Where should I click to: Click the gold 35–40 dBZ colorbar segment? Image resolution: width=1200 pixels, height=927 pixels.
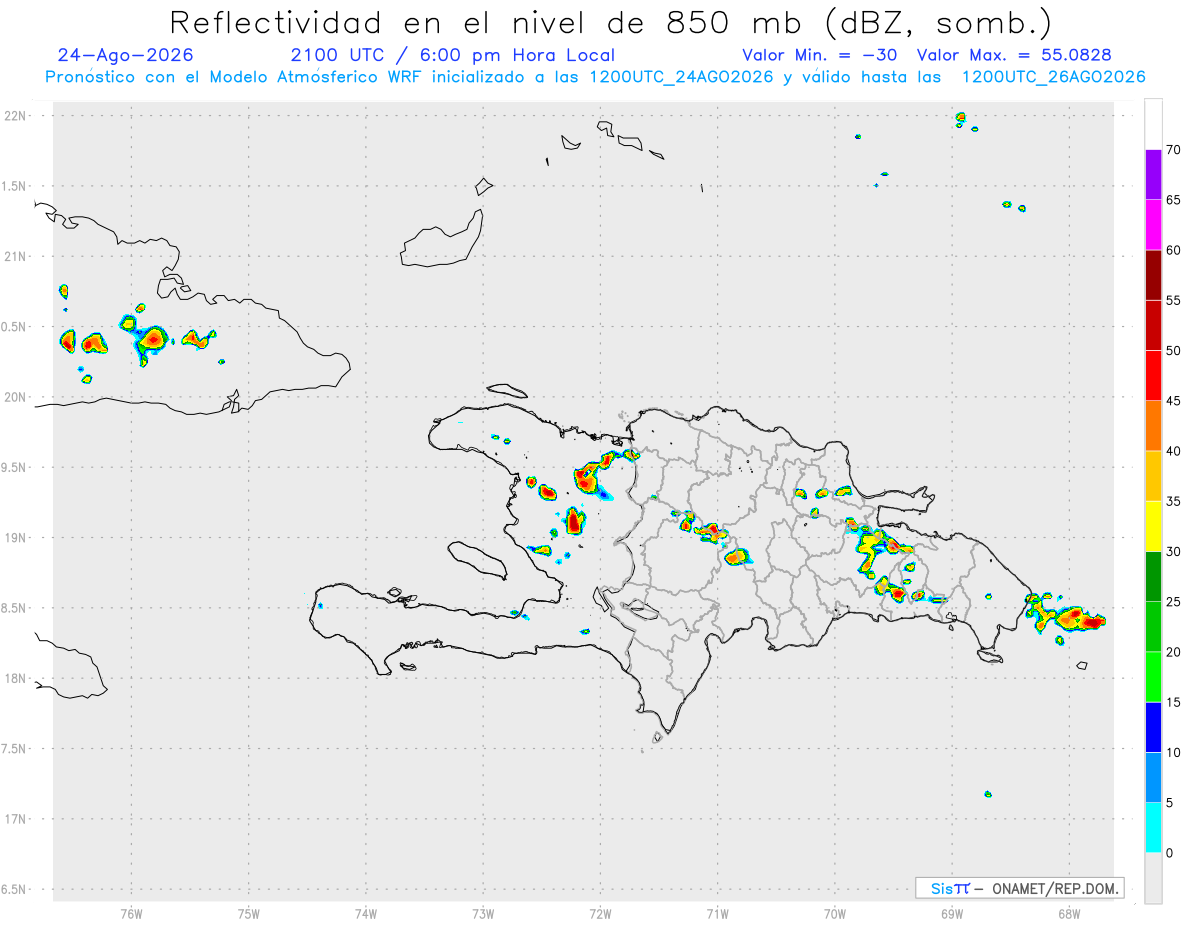[x=1153, y=476]
